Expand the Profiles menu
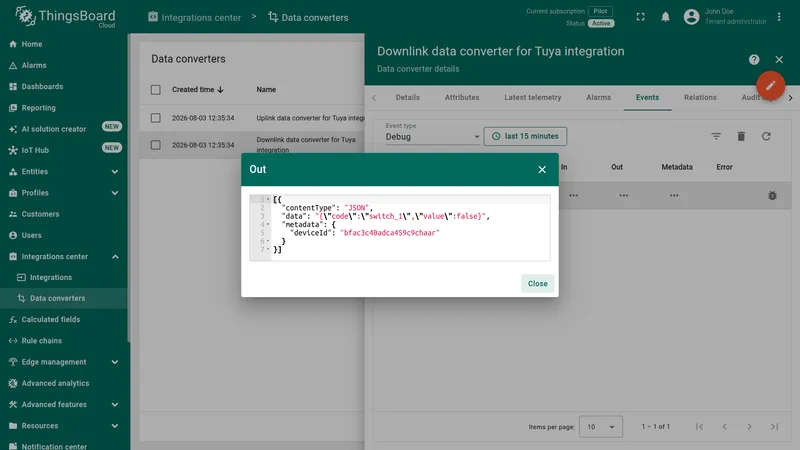 pos(64,193)
